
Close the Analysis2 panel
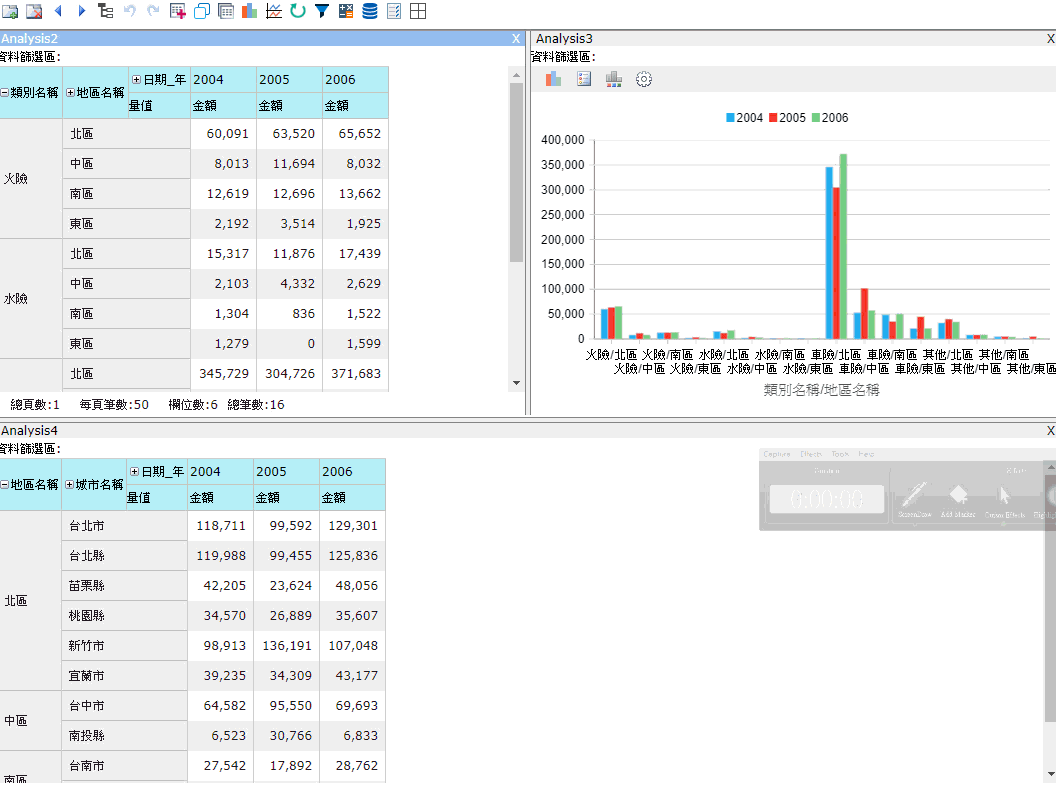[516, 38]
